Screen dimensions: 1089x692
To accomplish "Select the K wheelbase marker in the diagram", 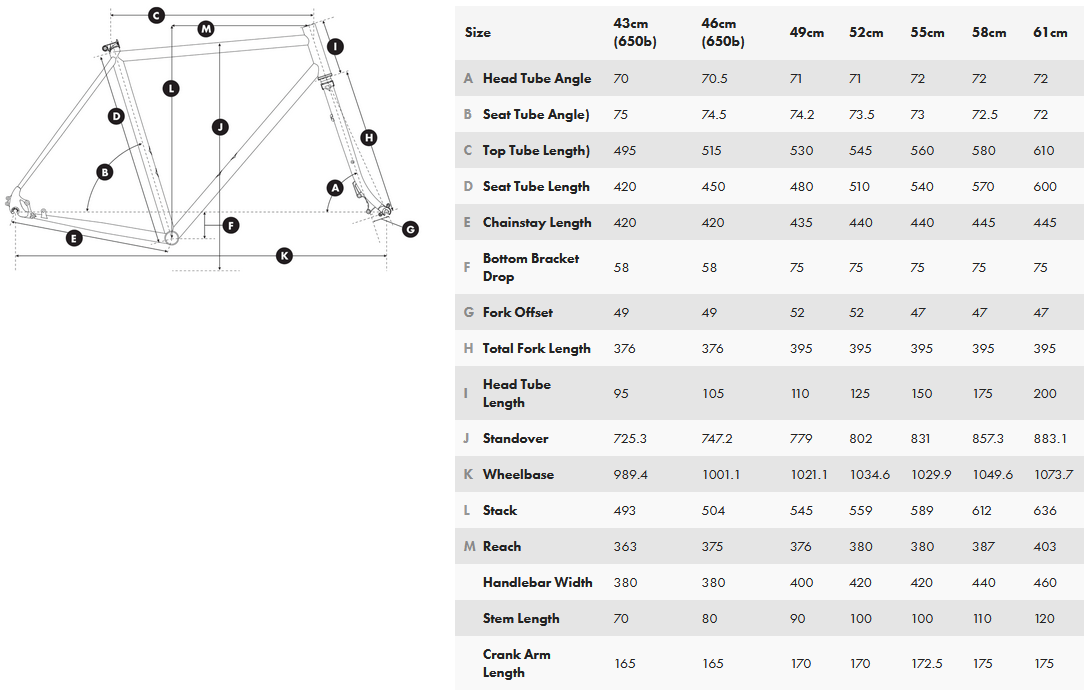I will point(284,256).
